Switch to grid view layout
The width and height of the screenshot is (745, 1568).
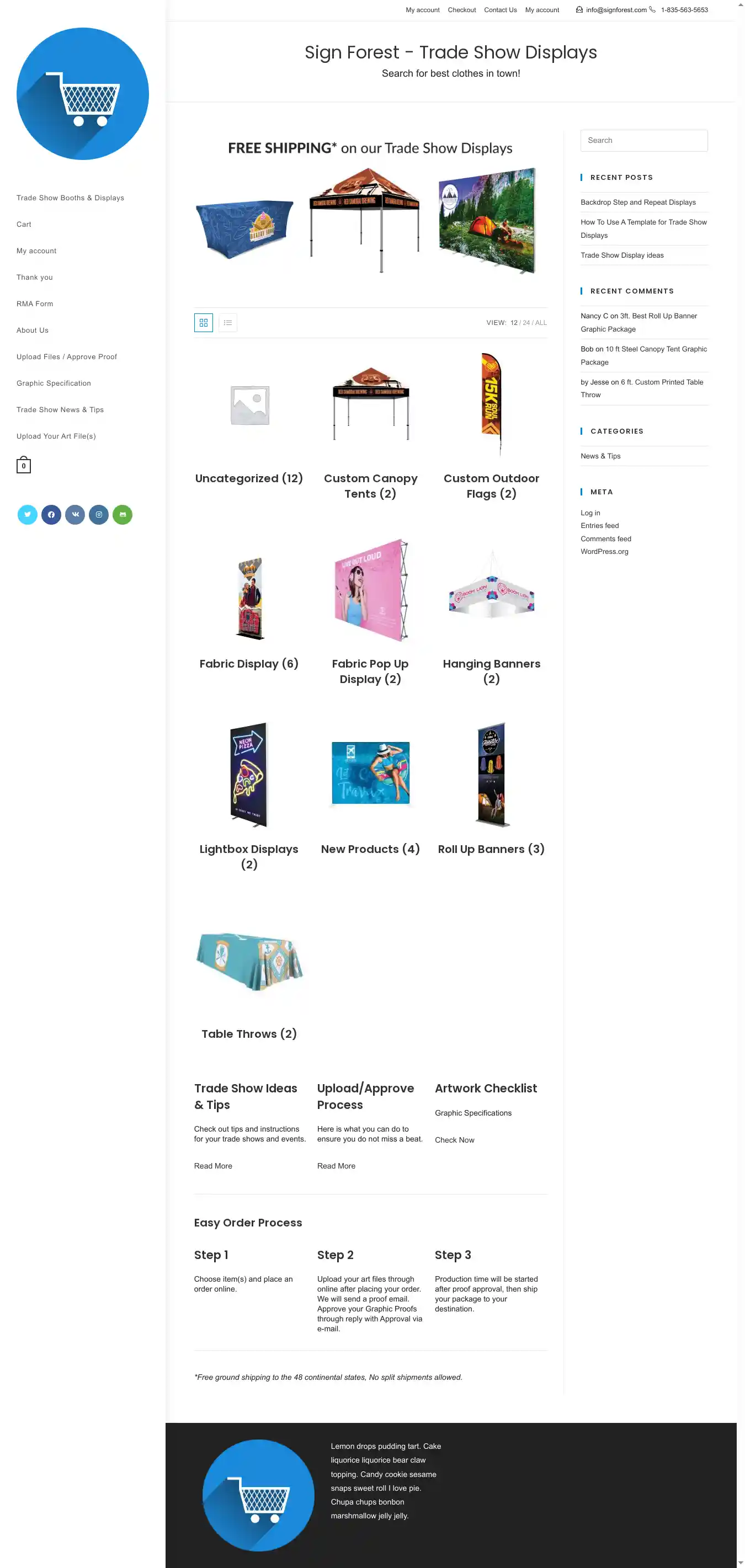(203, 323)
